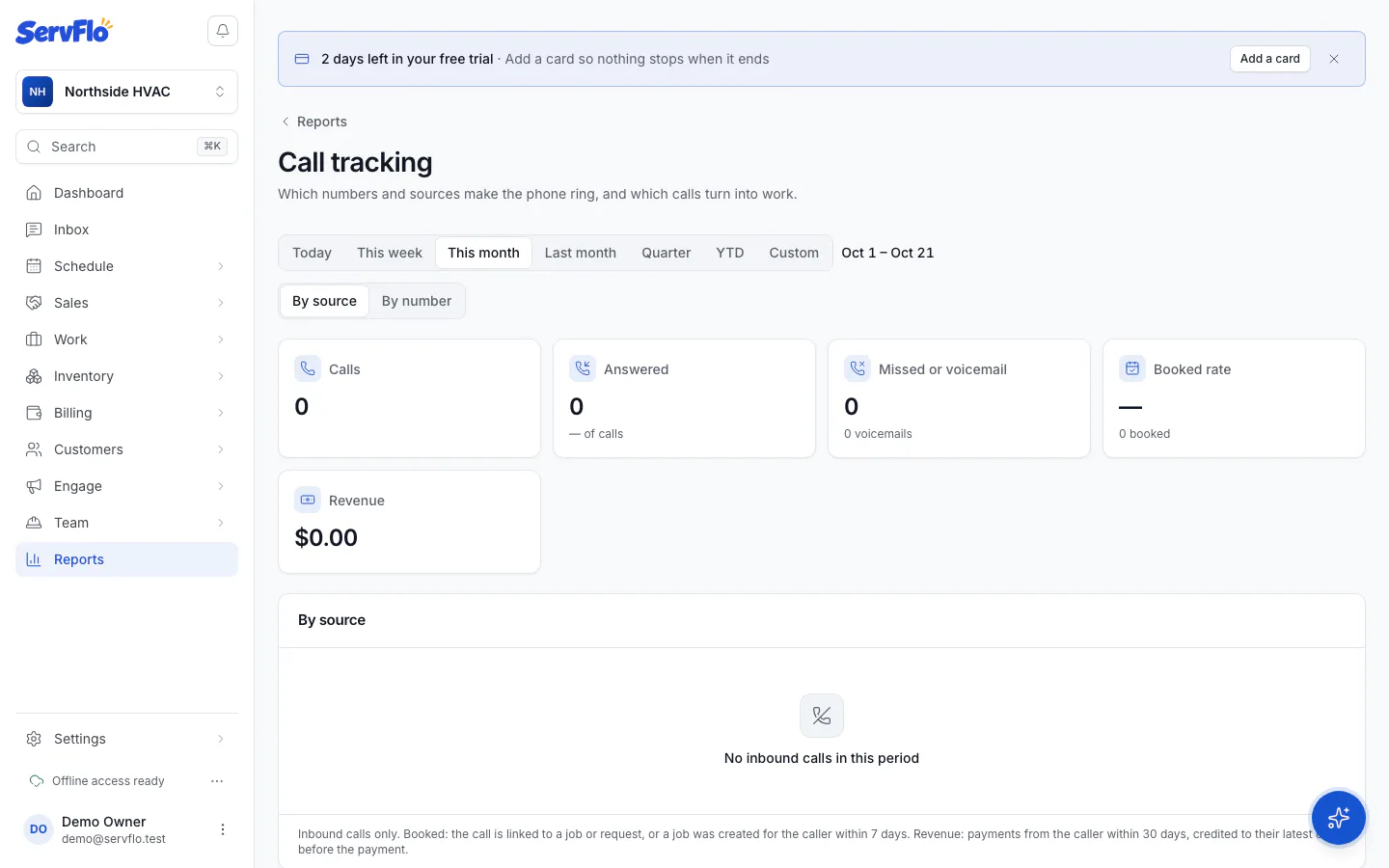Expand the Billing submenu chevron
This screenshot has width=1389, height=868.
(x=221, y=413)
